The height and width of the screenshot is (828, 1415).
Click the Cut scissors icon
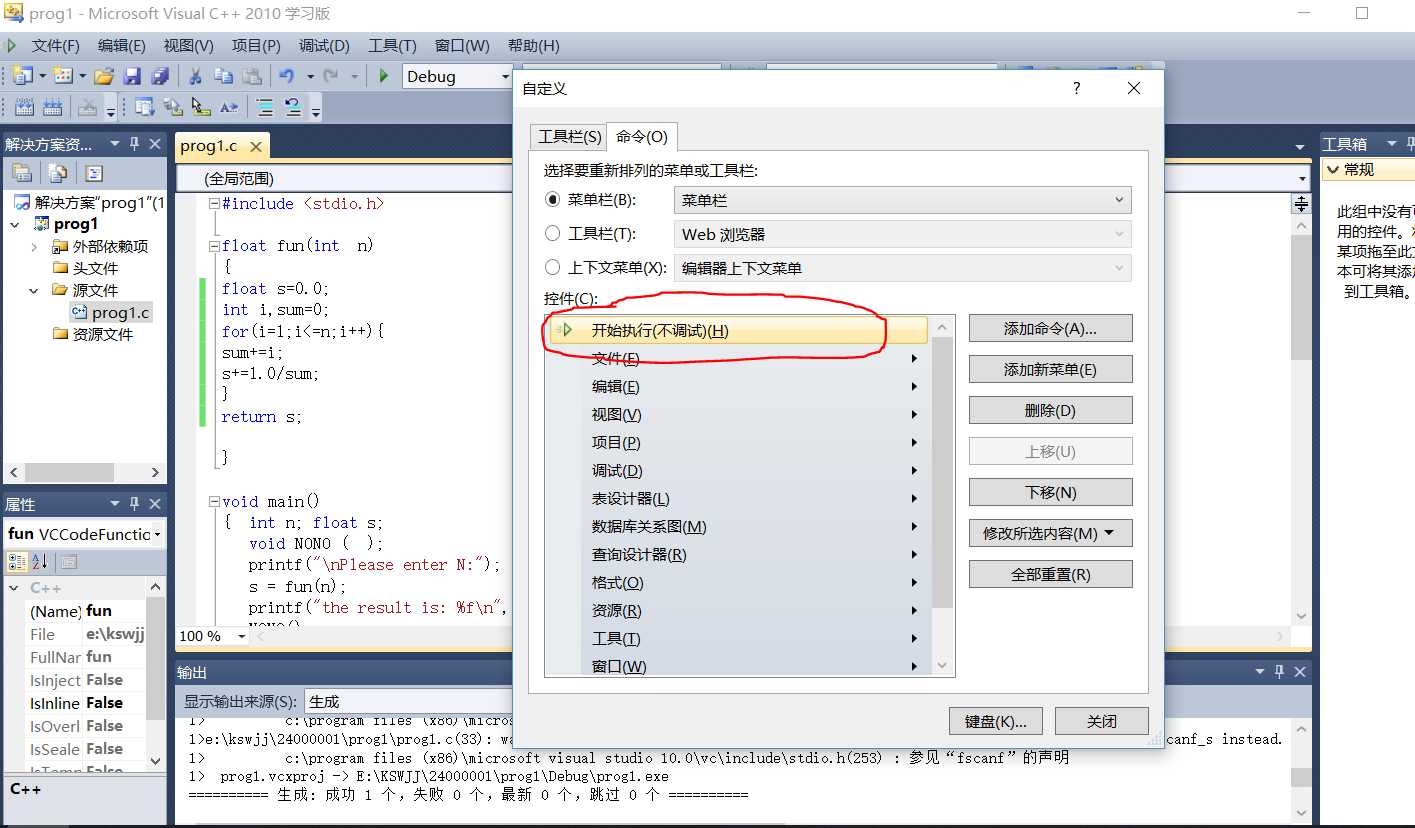pos(196,76)
